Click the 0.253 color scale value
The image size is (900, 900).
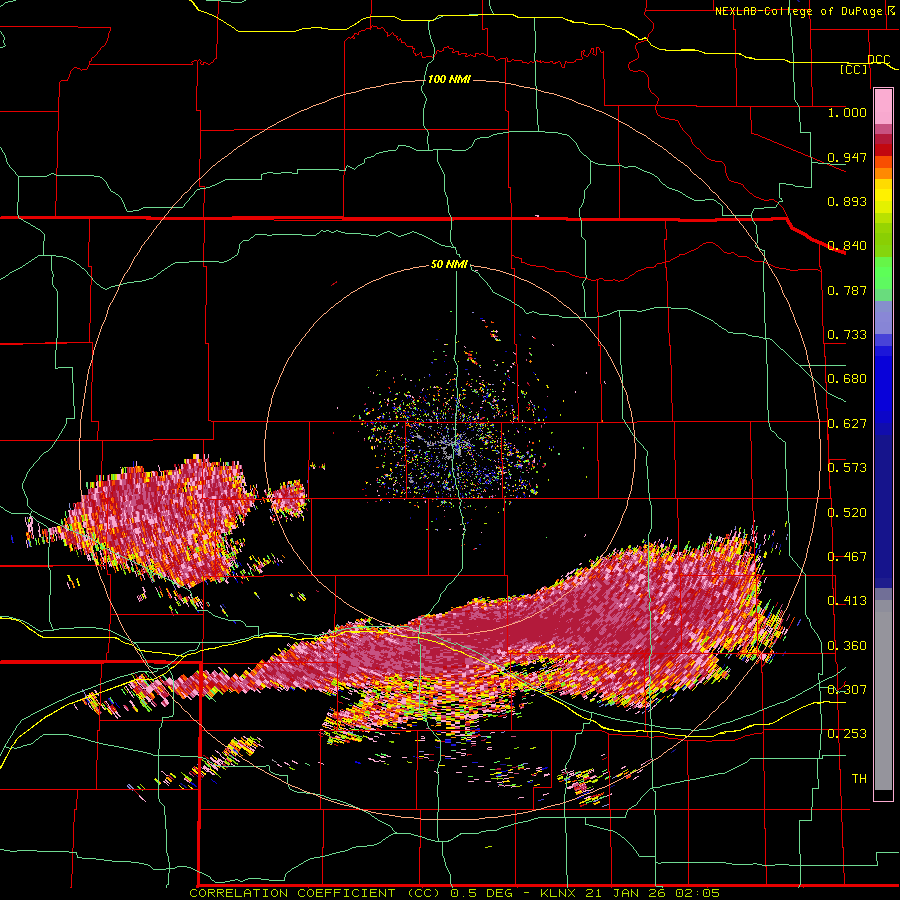(x=847, y=734)
